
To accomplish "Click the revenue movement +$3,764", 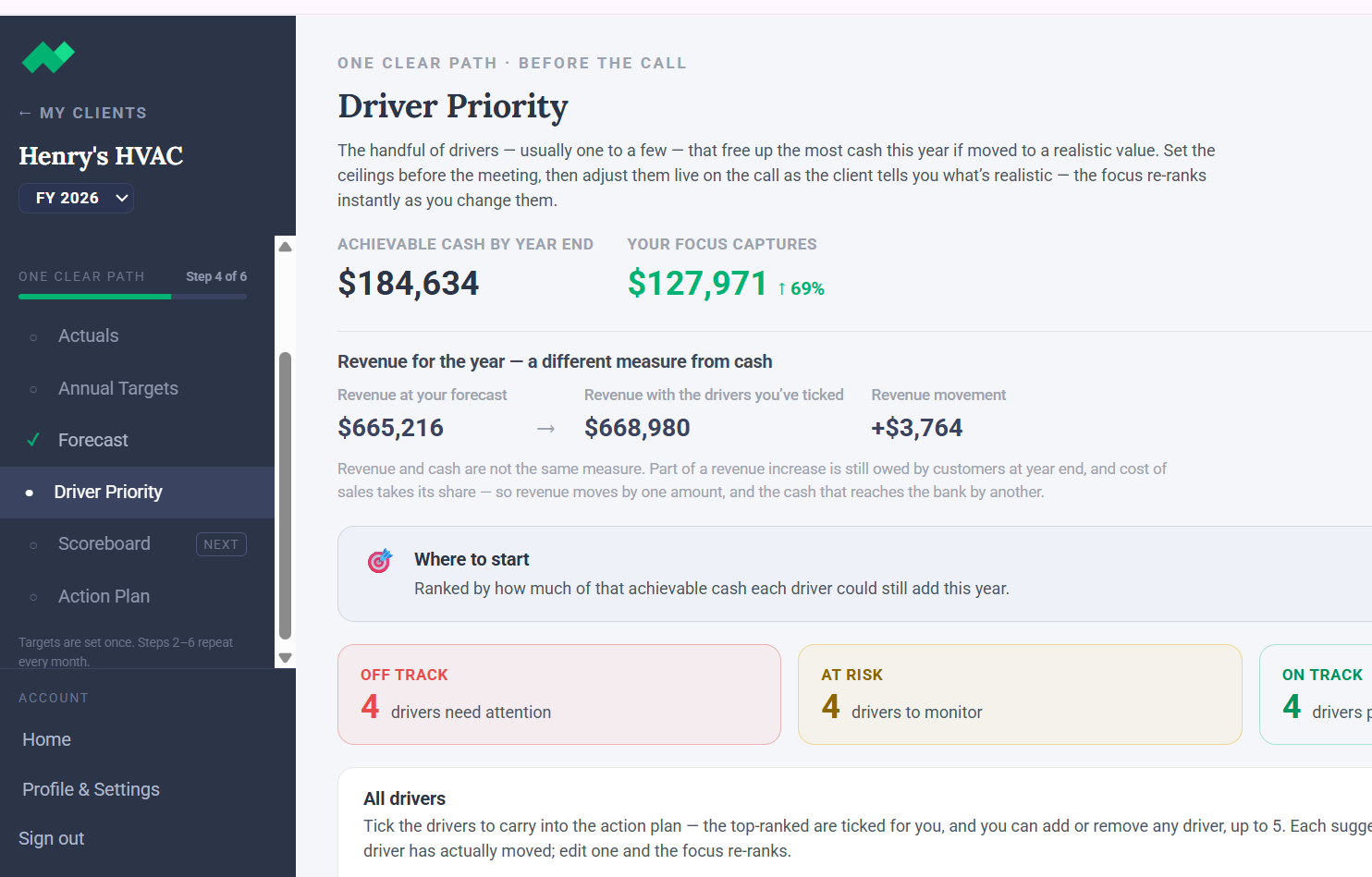I will [917, 428].
